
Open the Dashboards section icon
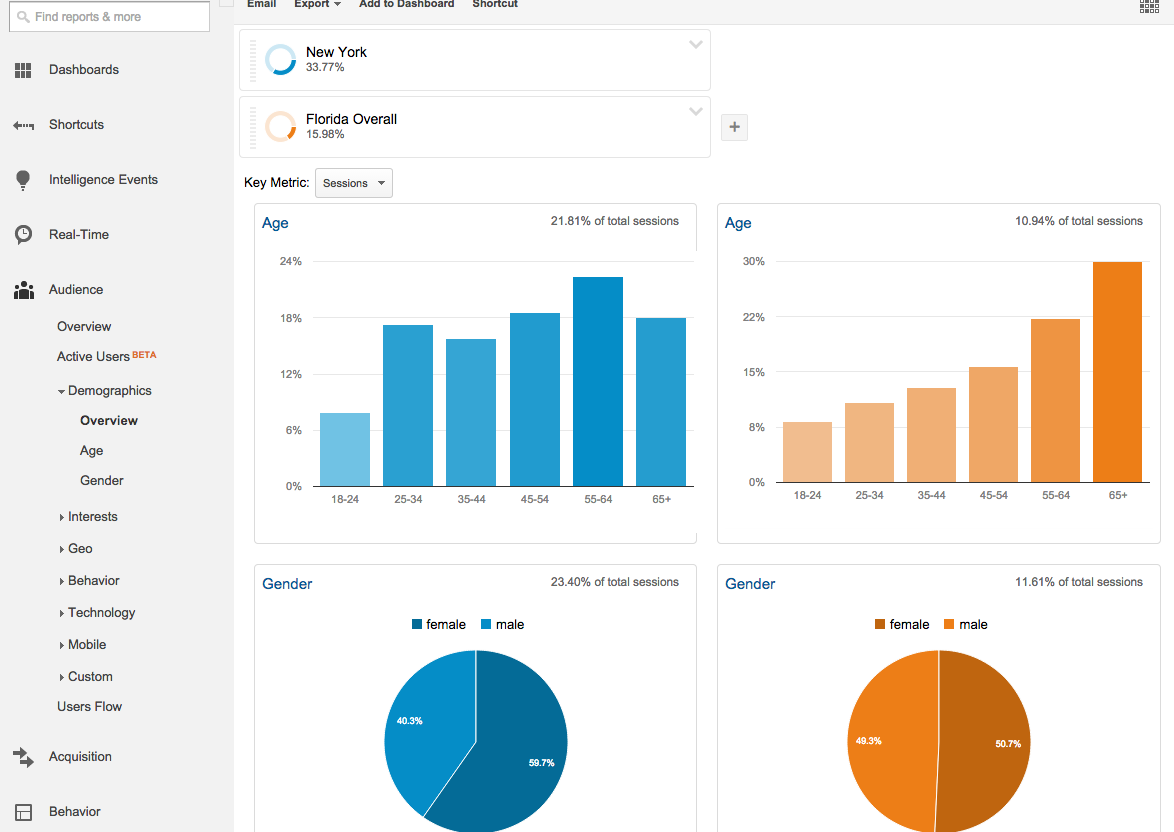tap(23, 69)
